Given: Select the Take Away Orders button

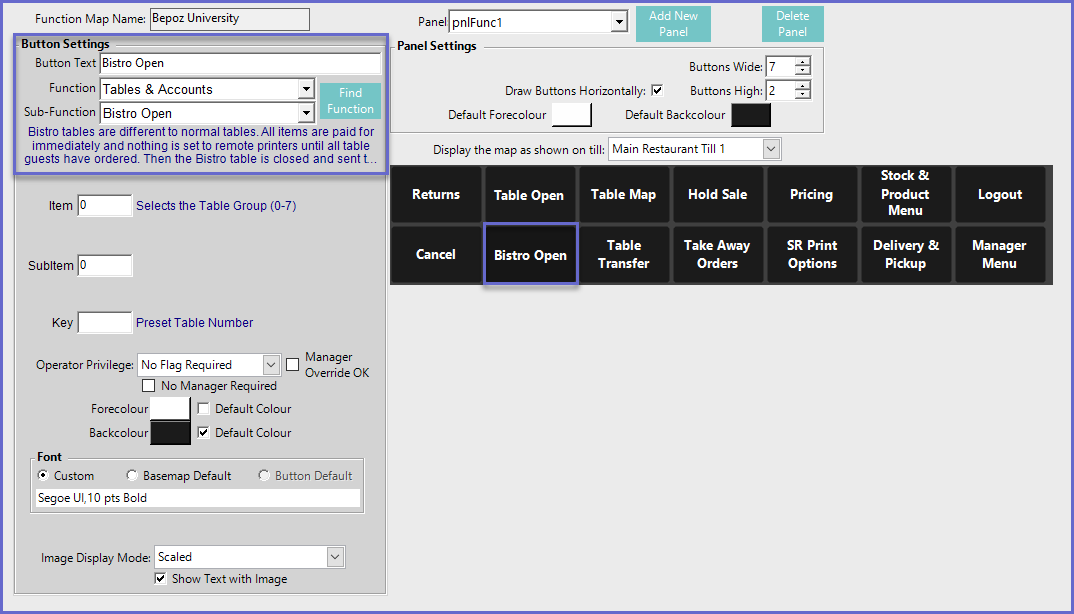Looking at the screenshot, I should click(717, 254).
